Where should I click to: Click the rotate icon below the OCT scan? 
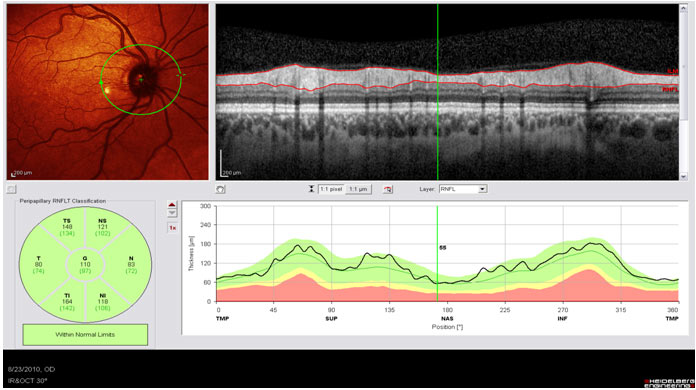click(221, 189)
